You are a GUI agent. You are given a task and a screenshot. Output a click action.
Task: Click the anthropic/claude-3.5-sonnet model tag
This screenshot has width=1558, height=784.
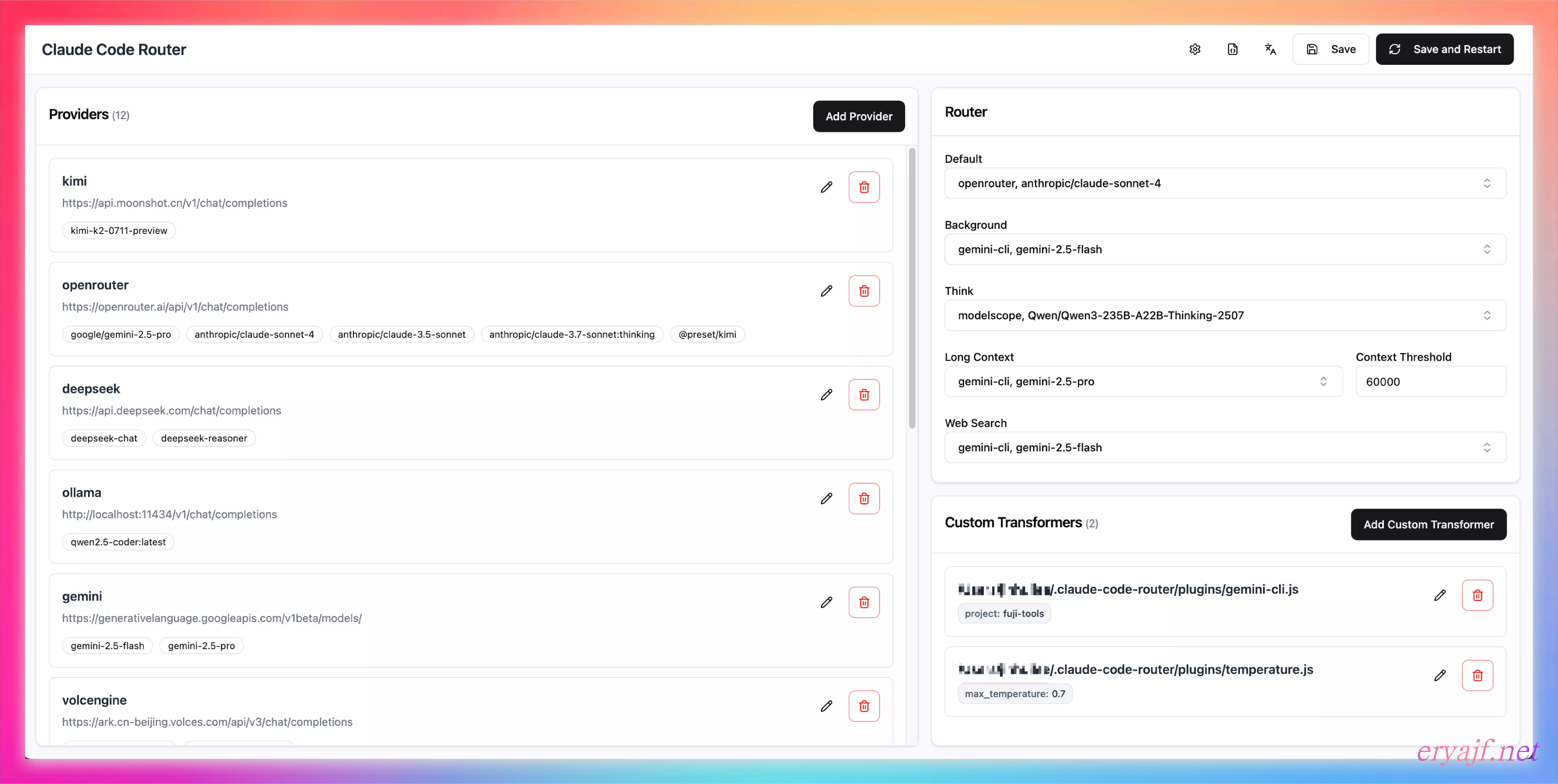coord(402,335)
